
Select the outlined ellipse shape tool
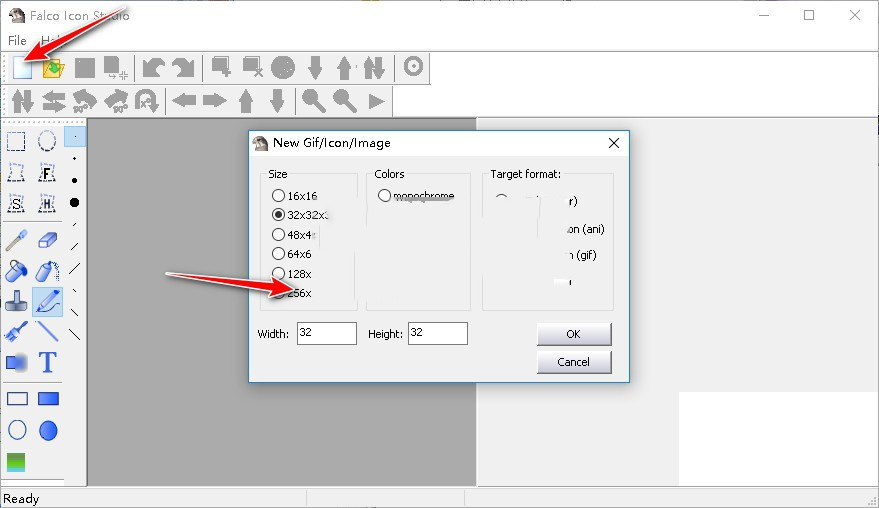coord(17,430)
